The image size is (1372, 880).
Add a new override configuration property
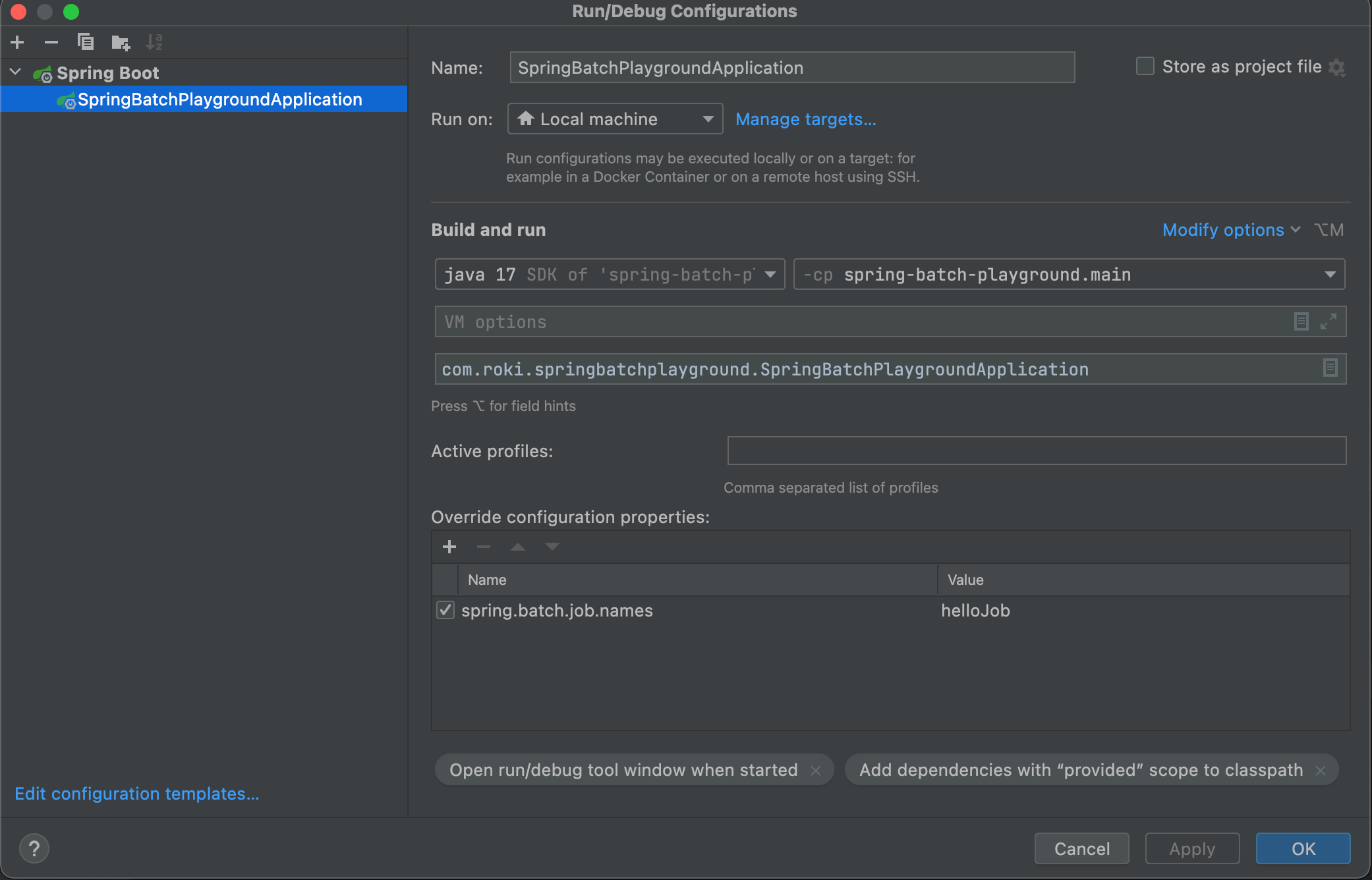pyautogui.click(x=449, y=547)
